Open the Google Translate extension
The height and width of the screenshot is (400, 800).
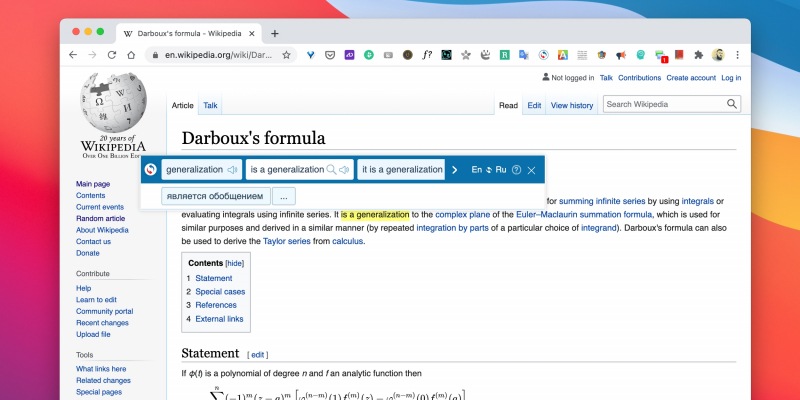pyautogui.click(x=524, y=55)
